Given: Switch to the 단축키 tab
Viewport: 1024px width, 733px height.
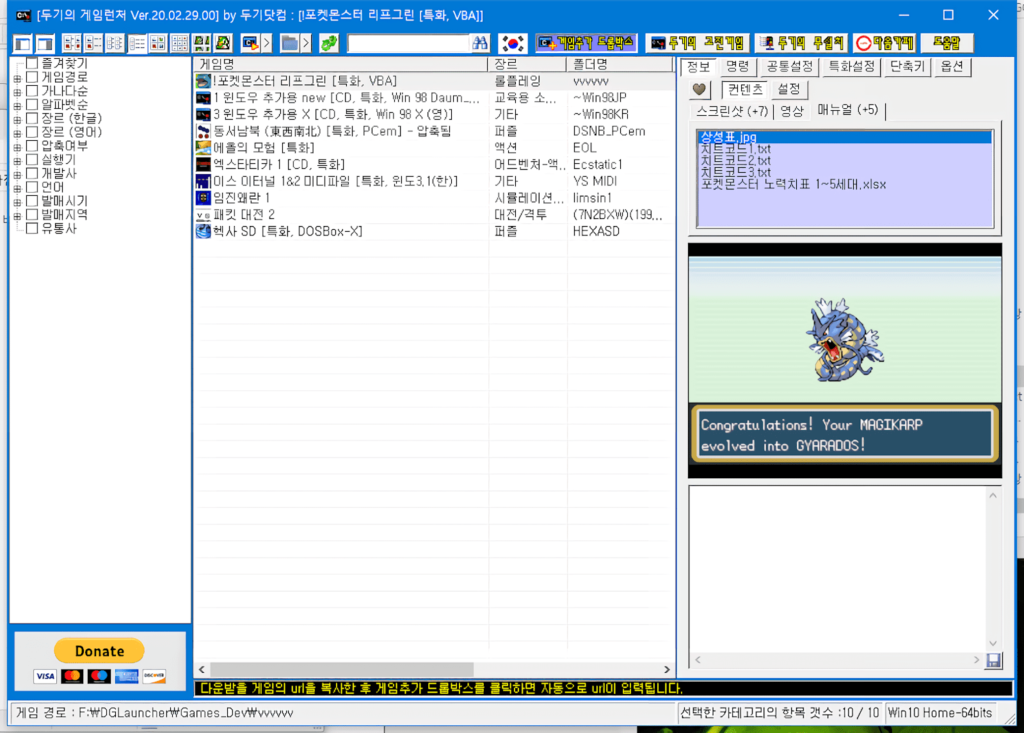Looking at the screenshot, I should pyautogui.click(x=907, y=67).
